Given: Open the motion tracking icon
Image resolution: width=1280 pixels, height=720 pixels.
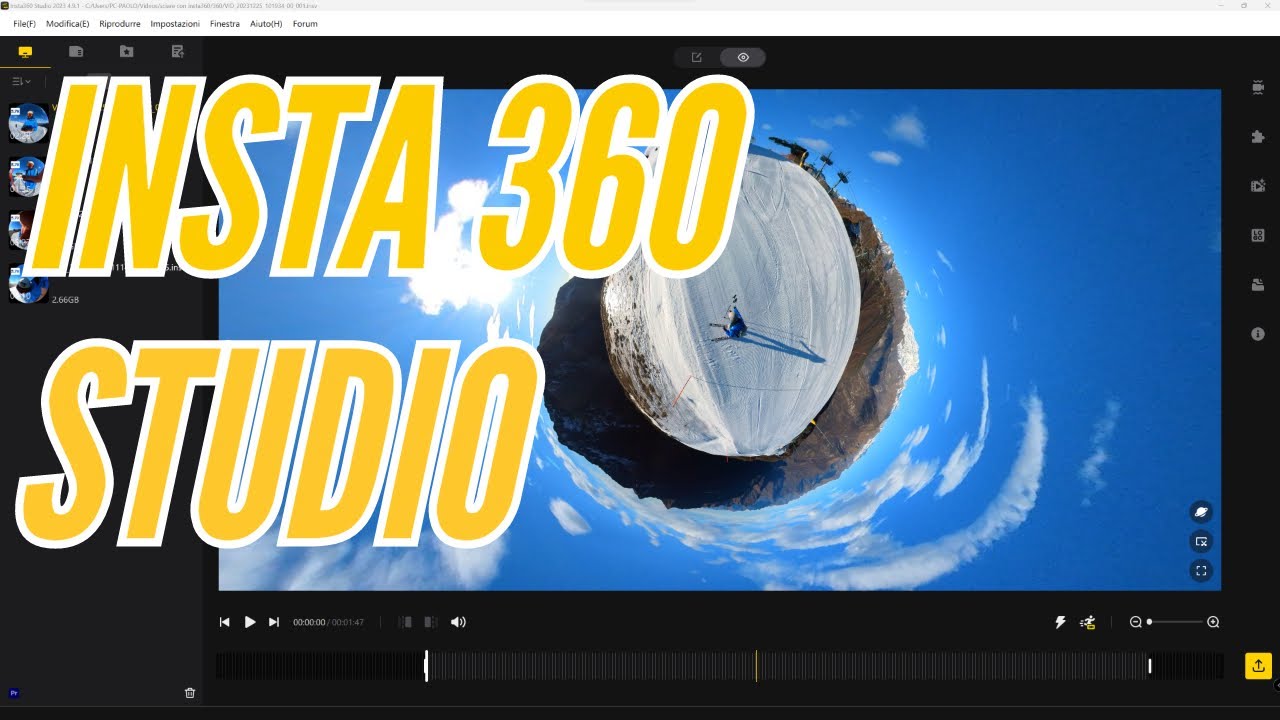Looking at the screenshot, I should coord(1088,622).
